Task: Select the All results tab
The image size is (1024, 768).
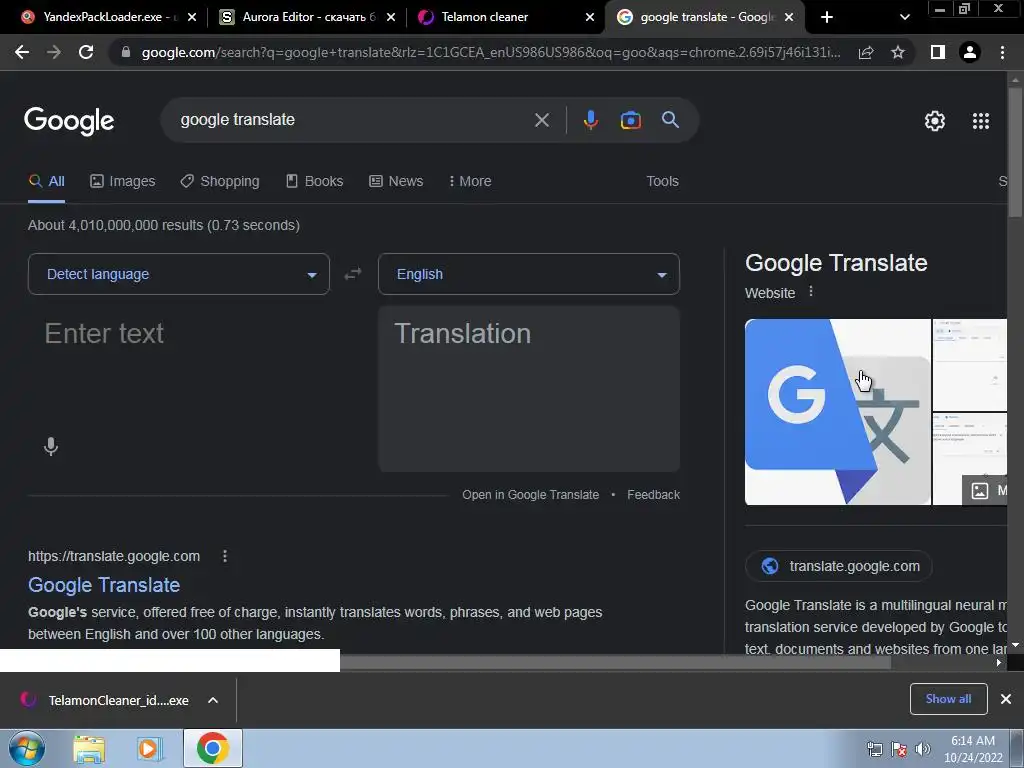Action: tap(46, 181)
